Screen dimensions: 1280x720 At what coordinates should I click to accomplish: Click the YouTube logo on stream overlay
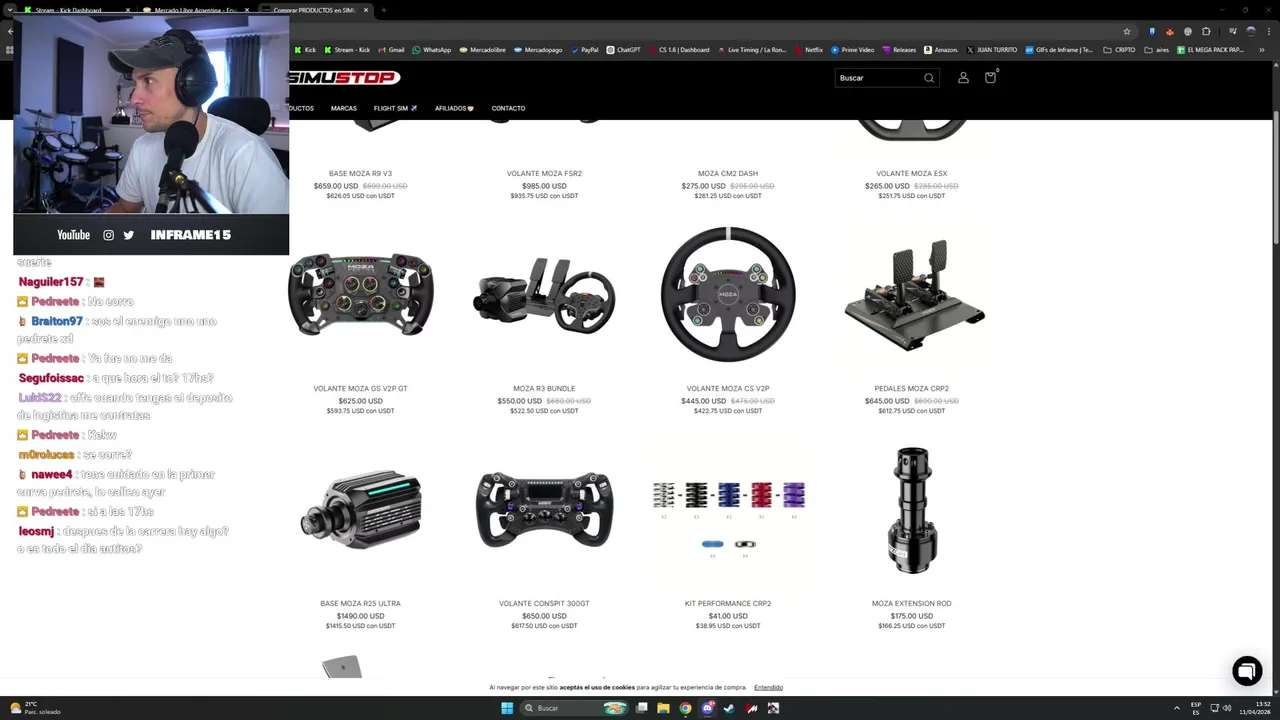click(x=73, y=235)
